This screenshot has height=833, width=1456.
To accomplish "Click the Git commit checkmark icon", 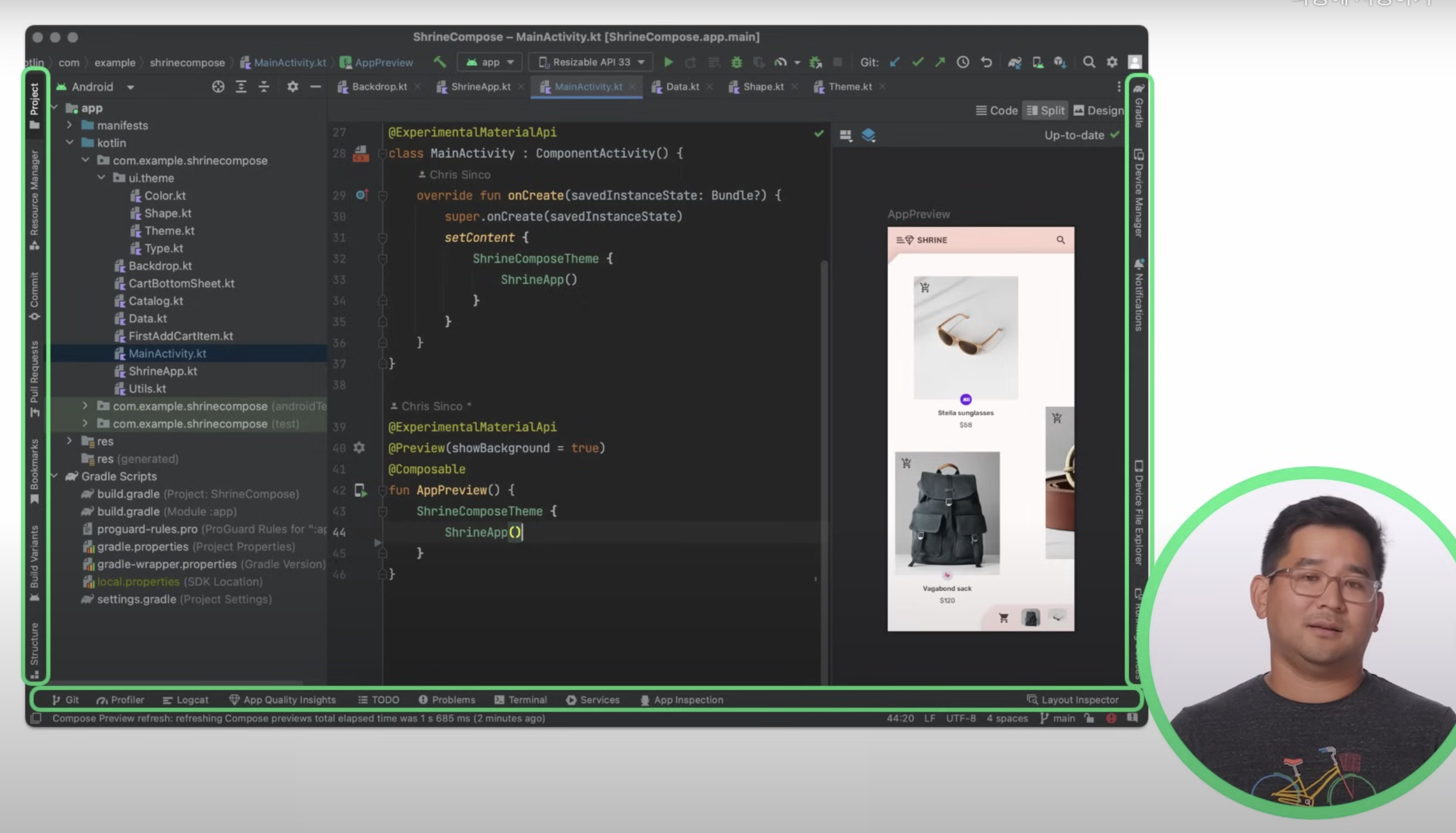I will click(917, 62).
